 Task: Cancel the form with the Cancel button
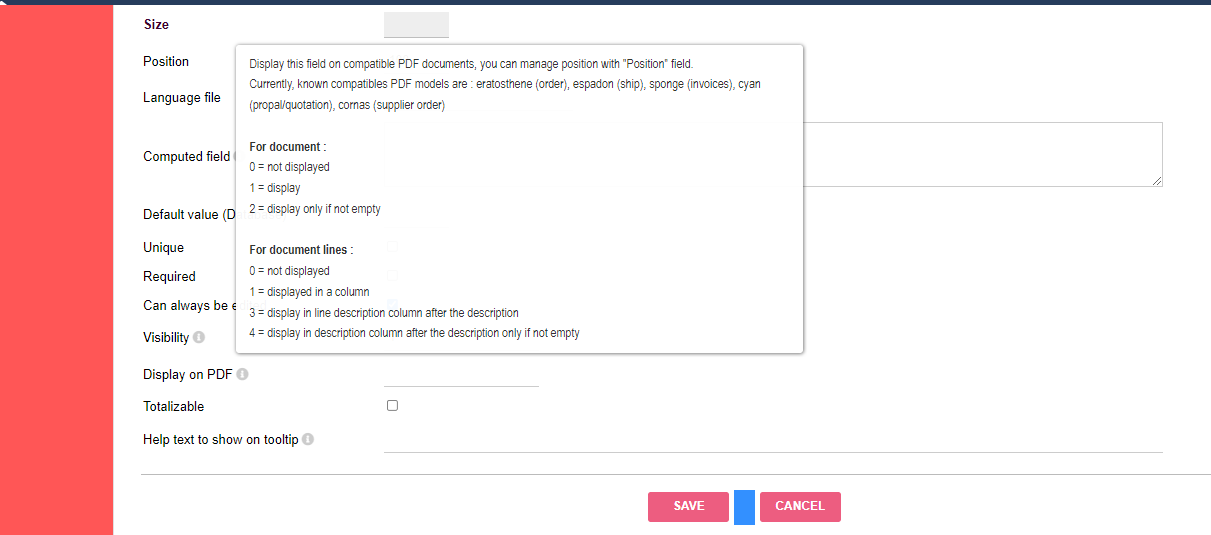coord(800,506)
